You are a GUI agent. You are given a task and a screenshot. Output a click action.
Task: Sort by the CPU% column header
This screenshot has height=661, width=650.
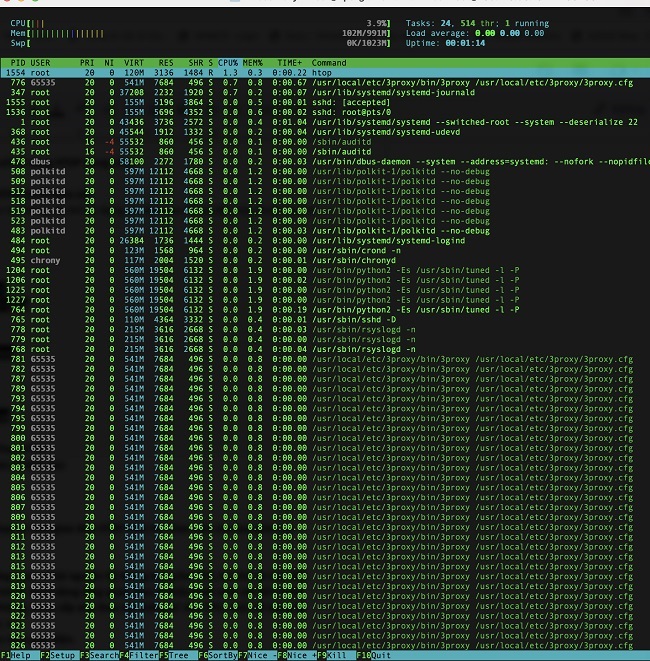pos(228,63)
